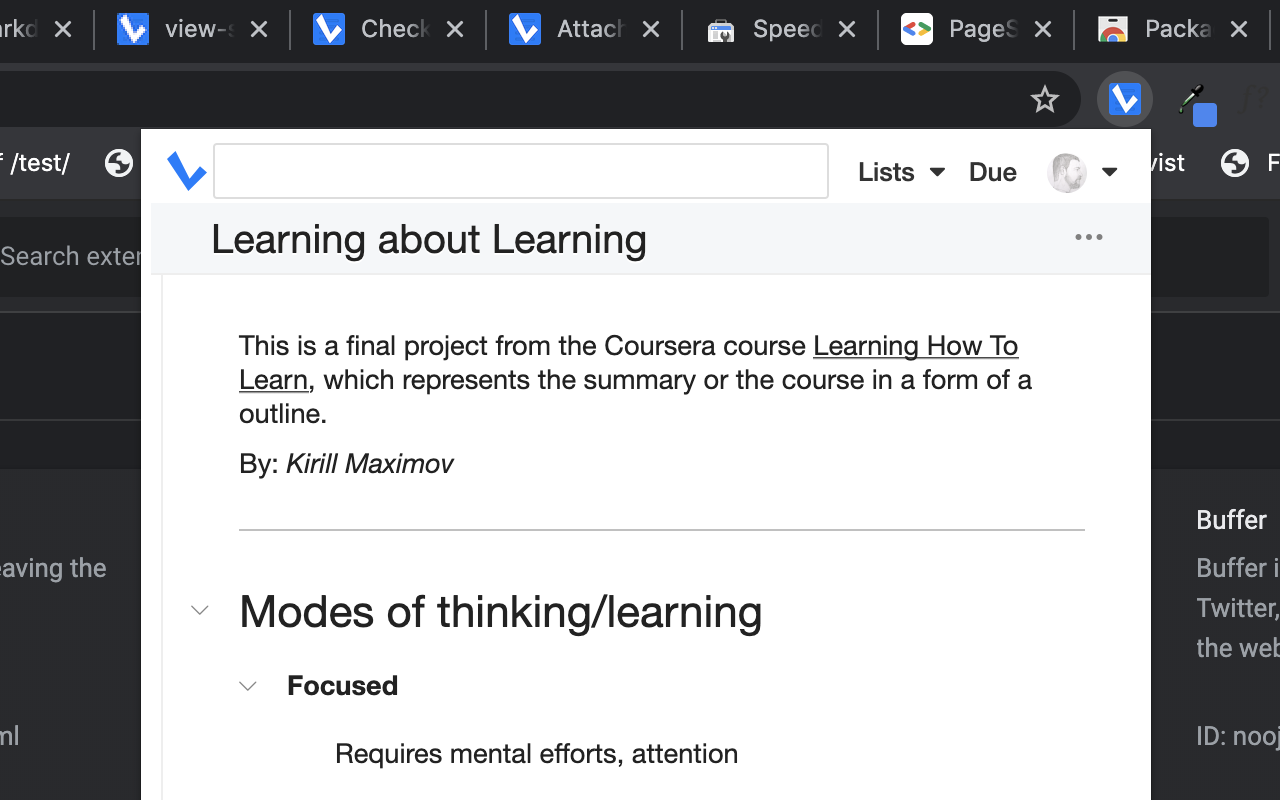
Task: Select the Requires mental efforts, attention item
Action: coord(536,754)
